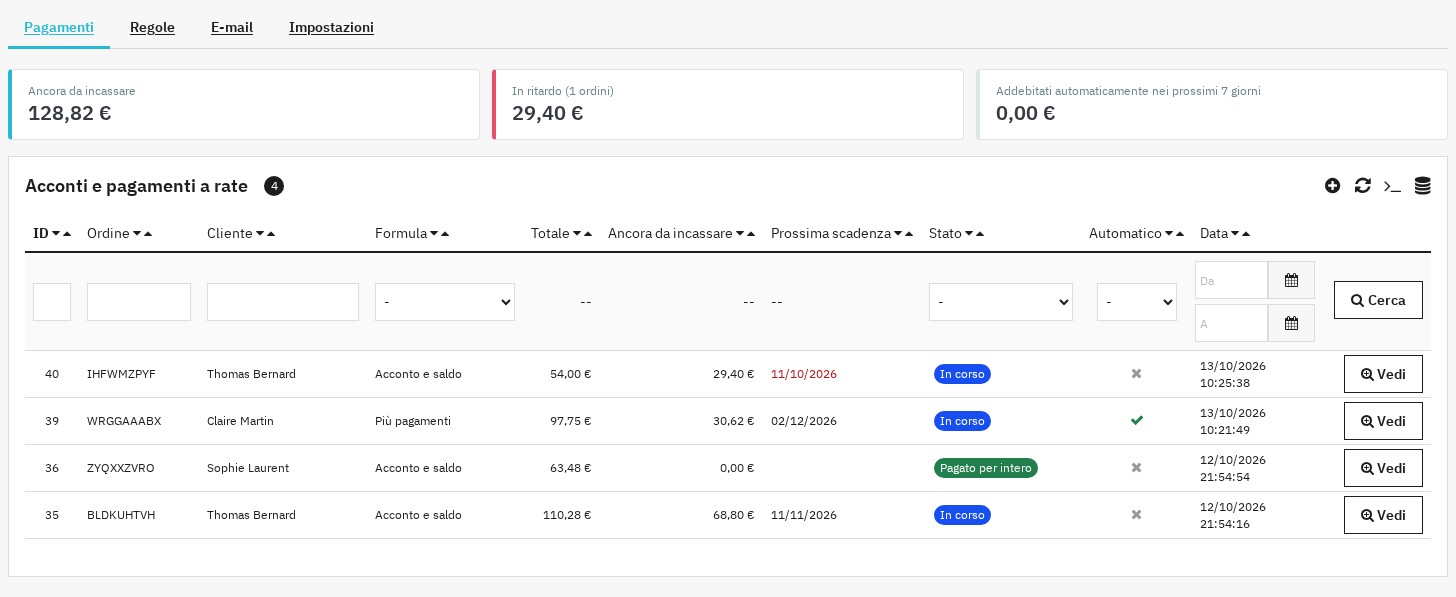Open the Regole tab
Image resolution: width=1456 pixels, height=597 pixels.
click(152, 27)
